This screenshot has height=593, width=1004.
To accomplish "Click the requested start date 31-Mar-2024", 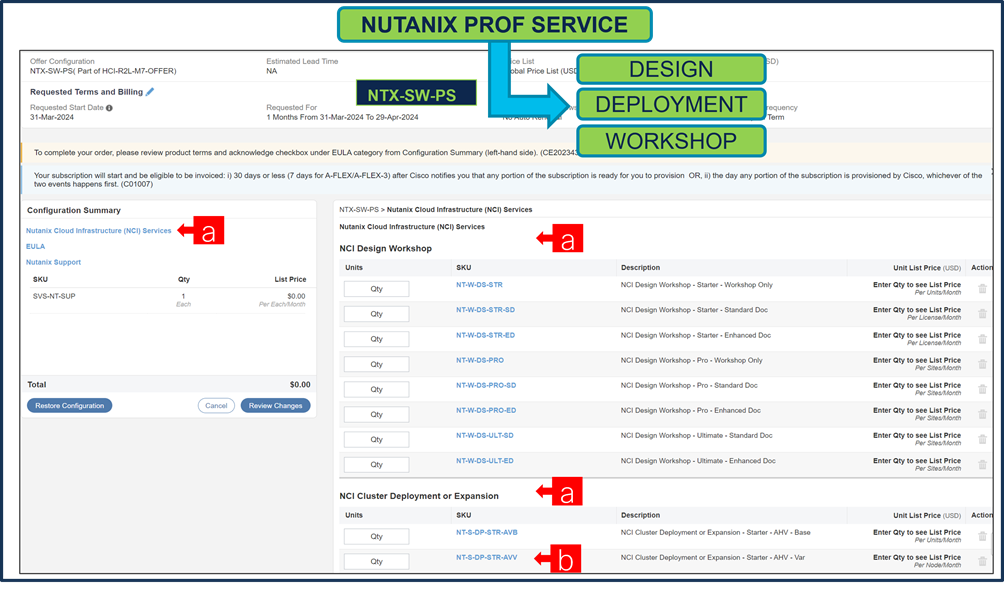I will (52, 117).
